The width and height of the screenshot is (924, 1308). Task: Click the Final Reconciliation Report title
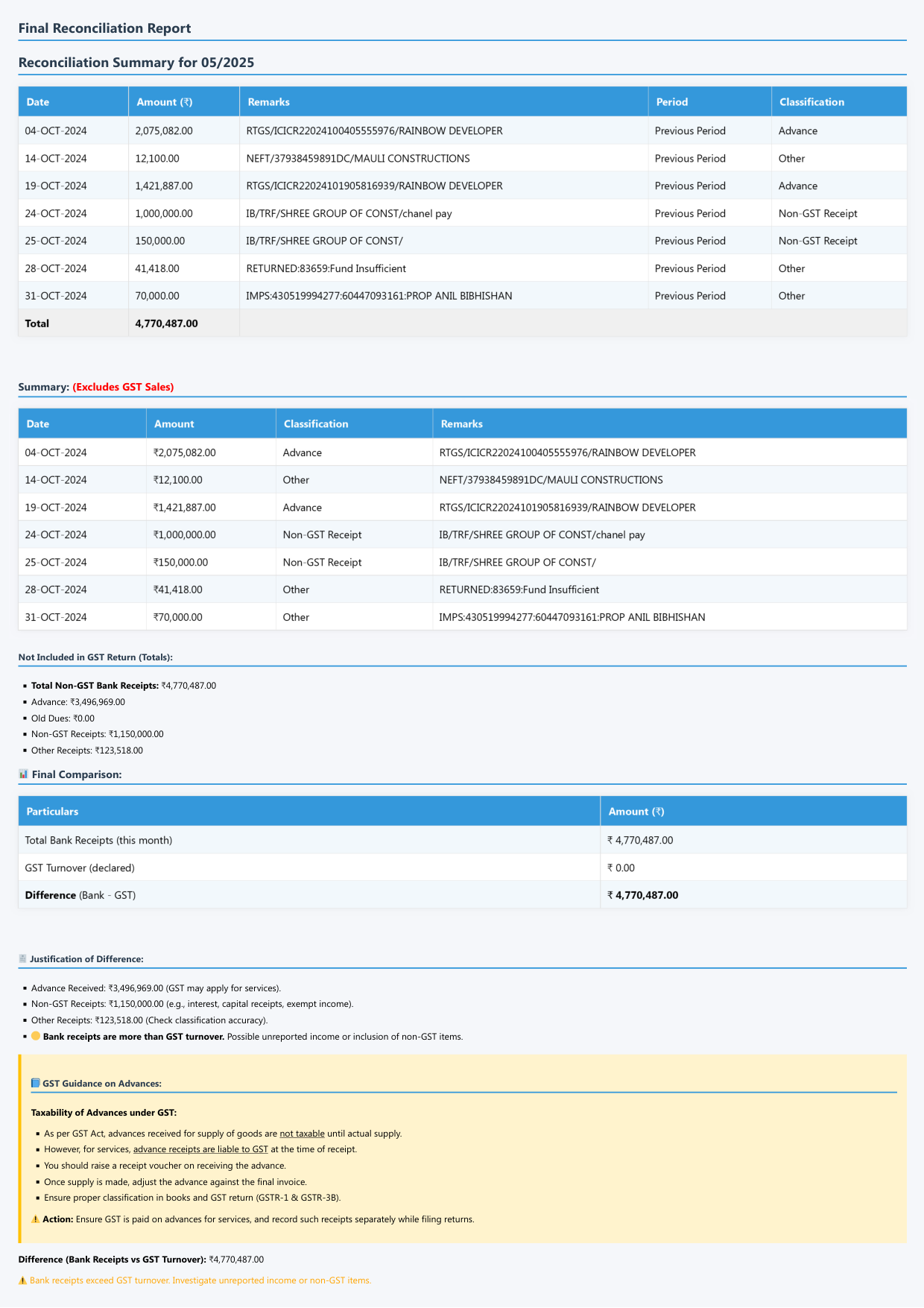(x=104, y=28)
